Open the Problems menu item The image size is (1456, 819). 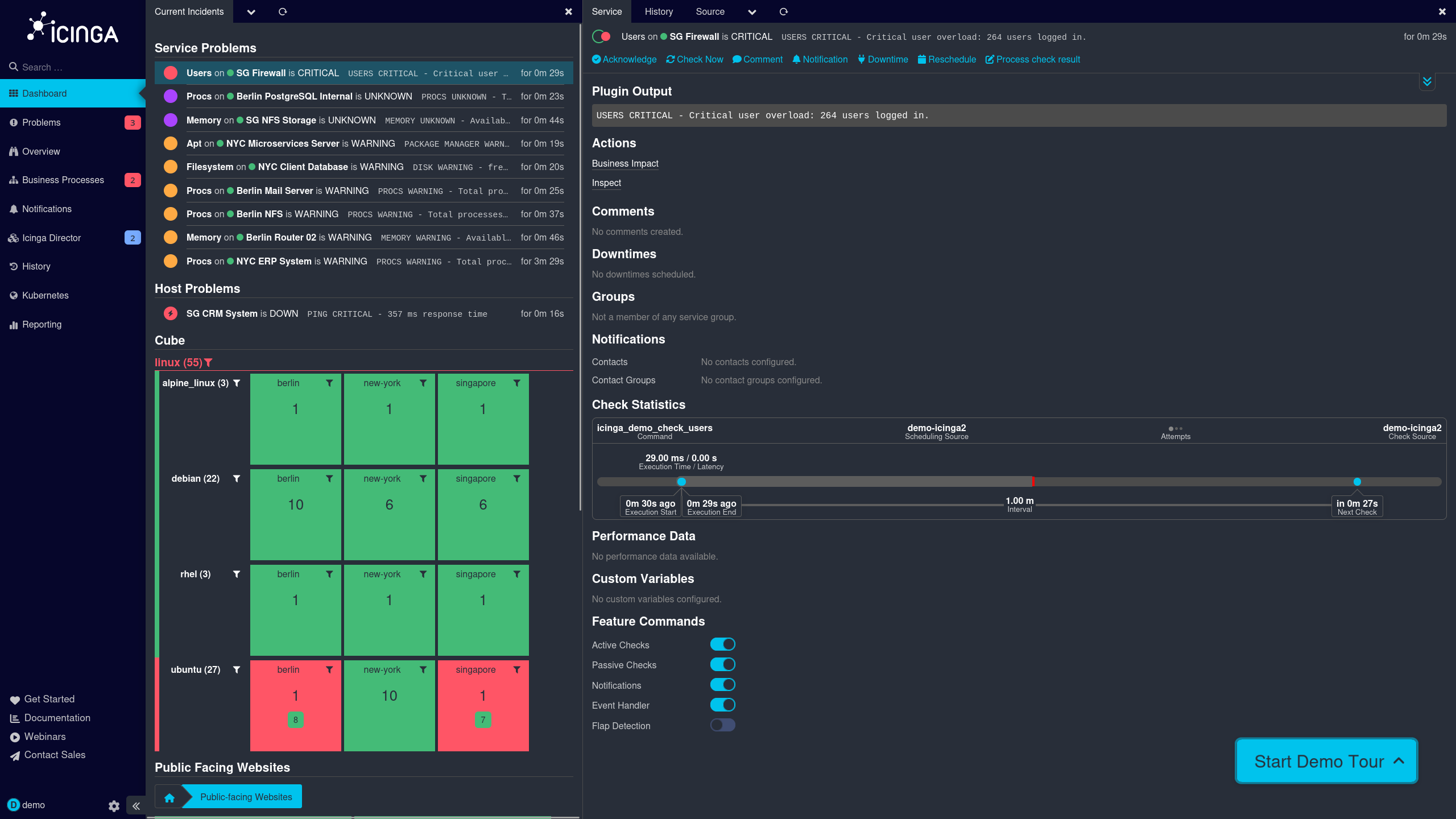tap(73, 122)
